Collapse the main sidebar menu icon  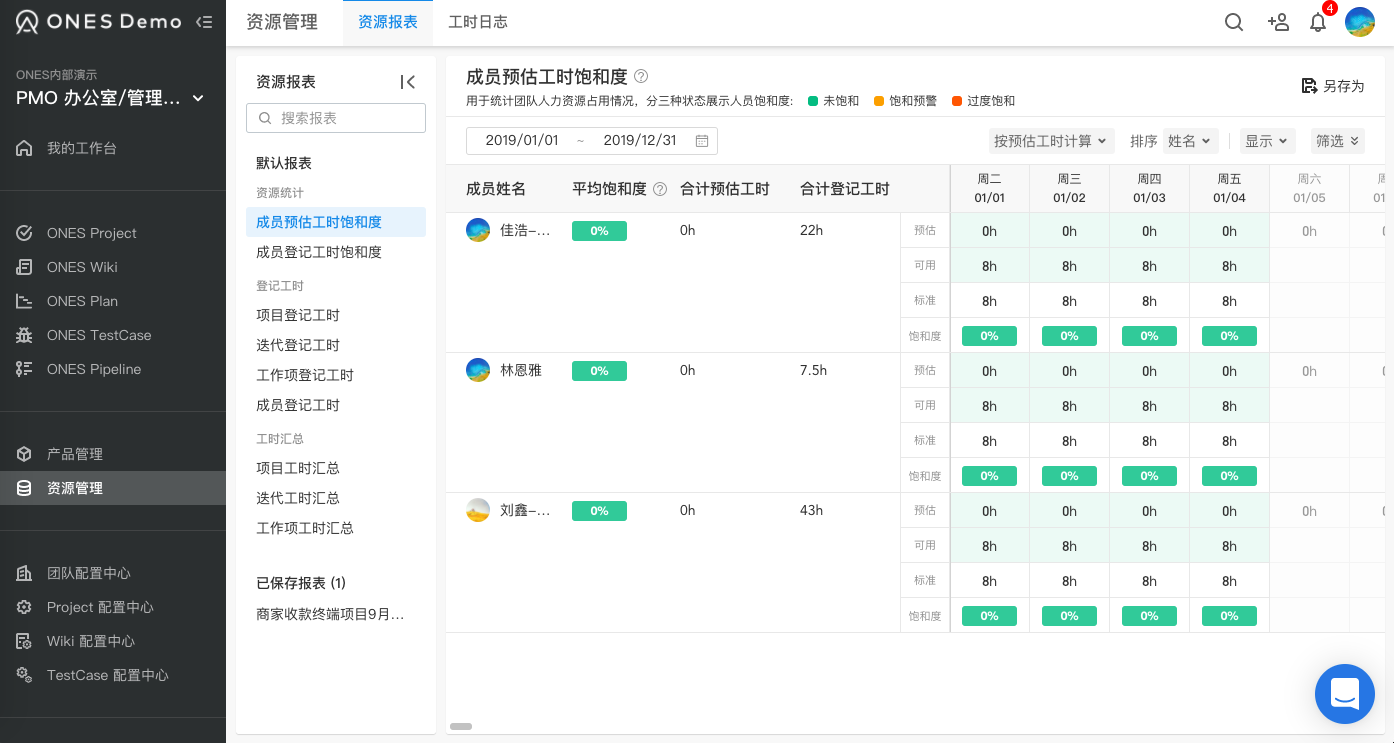tap(205, 22)
